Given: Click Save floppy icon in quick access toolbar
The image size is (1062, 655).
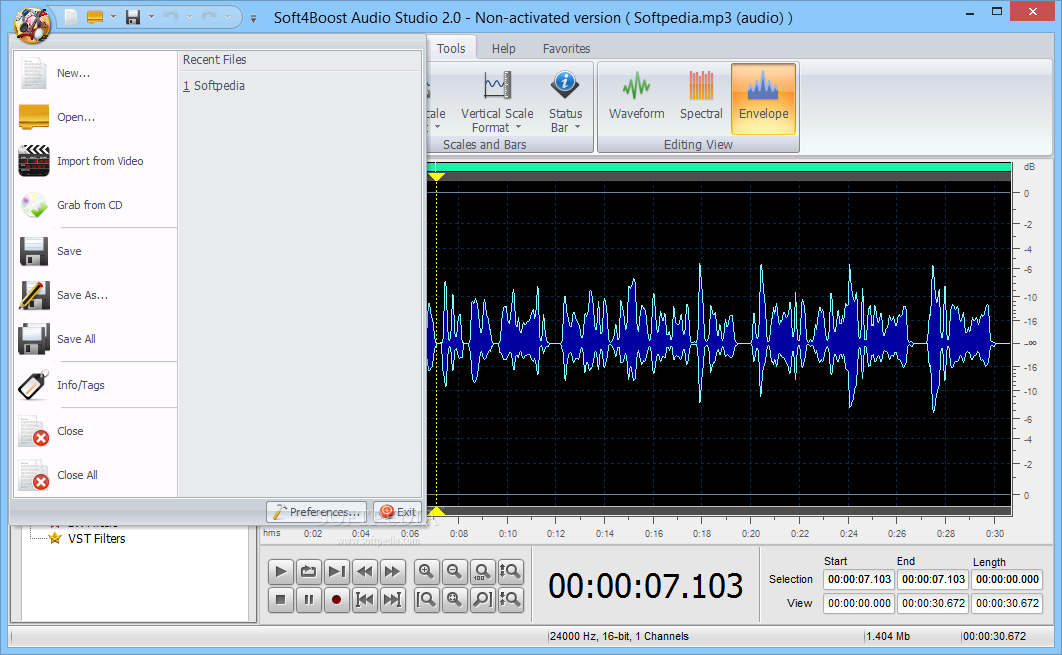Looking at the screenshot, I should 133,17.
